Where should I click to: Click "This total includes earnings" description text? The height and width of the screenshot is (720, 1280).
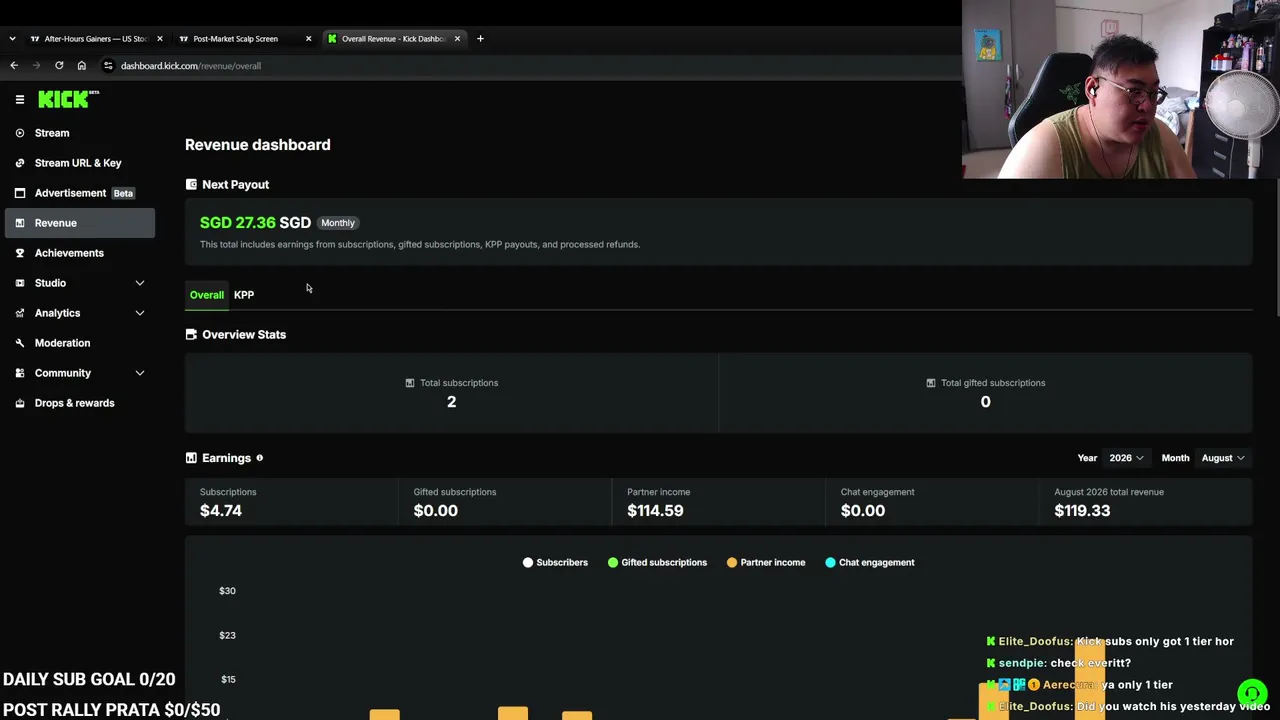(420, 245)
